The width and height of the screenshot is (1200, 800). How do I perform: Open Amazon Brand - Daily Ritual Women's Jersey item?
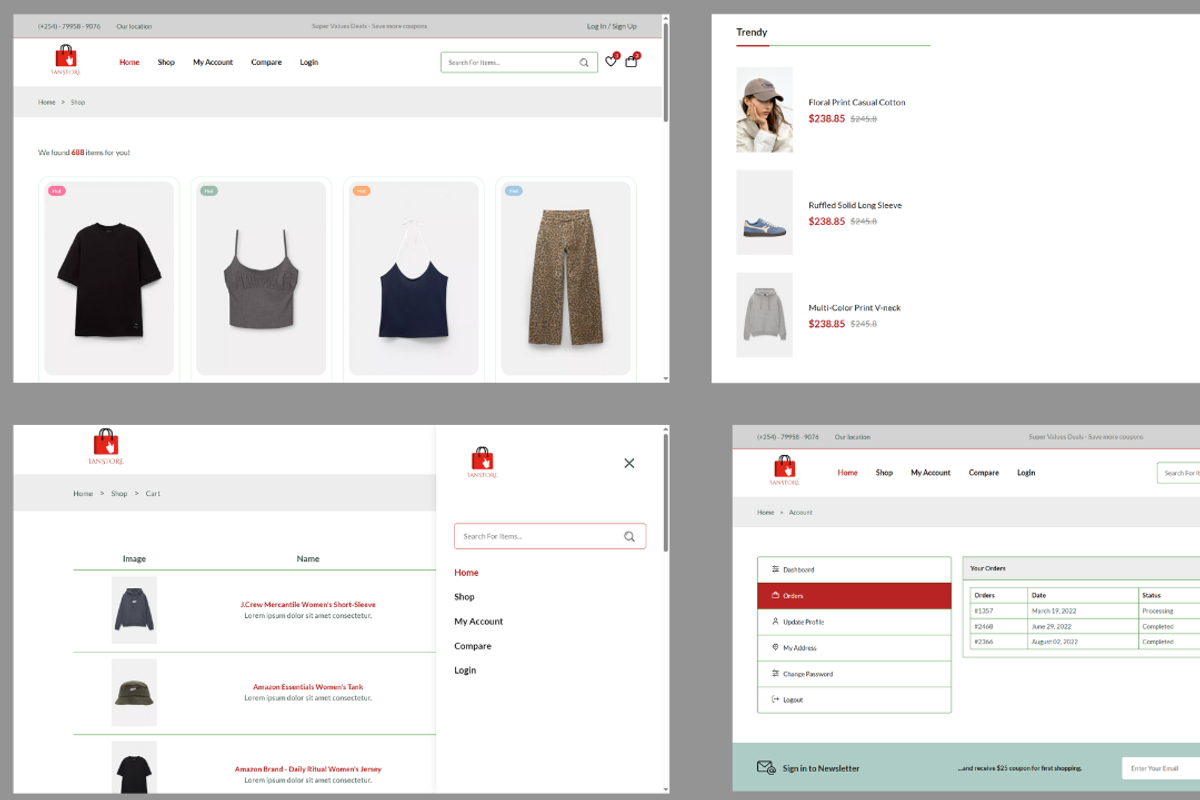coord(308,769)
